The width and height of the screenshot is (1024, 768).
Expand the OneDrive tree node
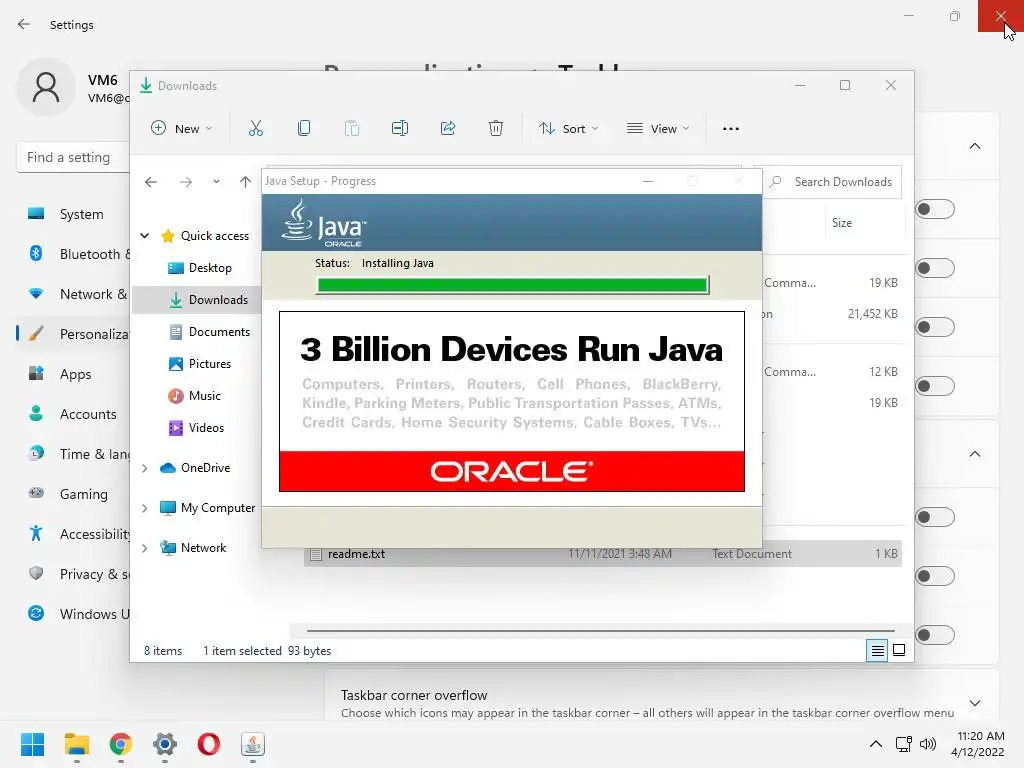click(x=145, y=468)
